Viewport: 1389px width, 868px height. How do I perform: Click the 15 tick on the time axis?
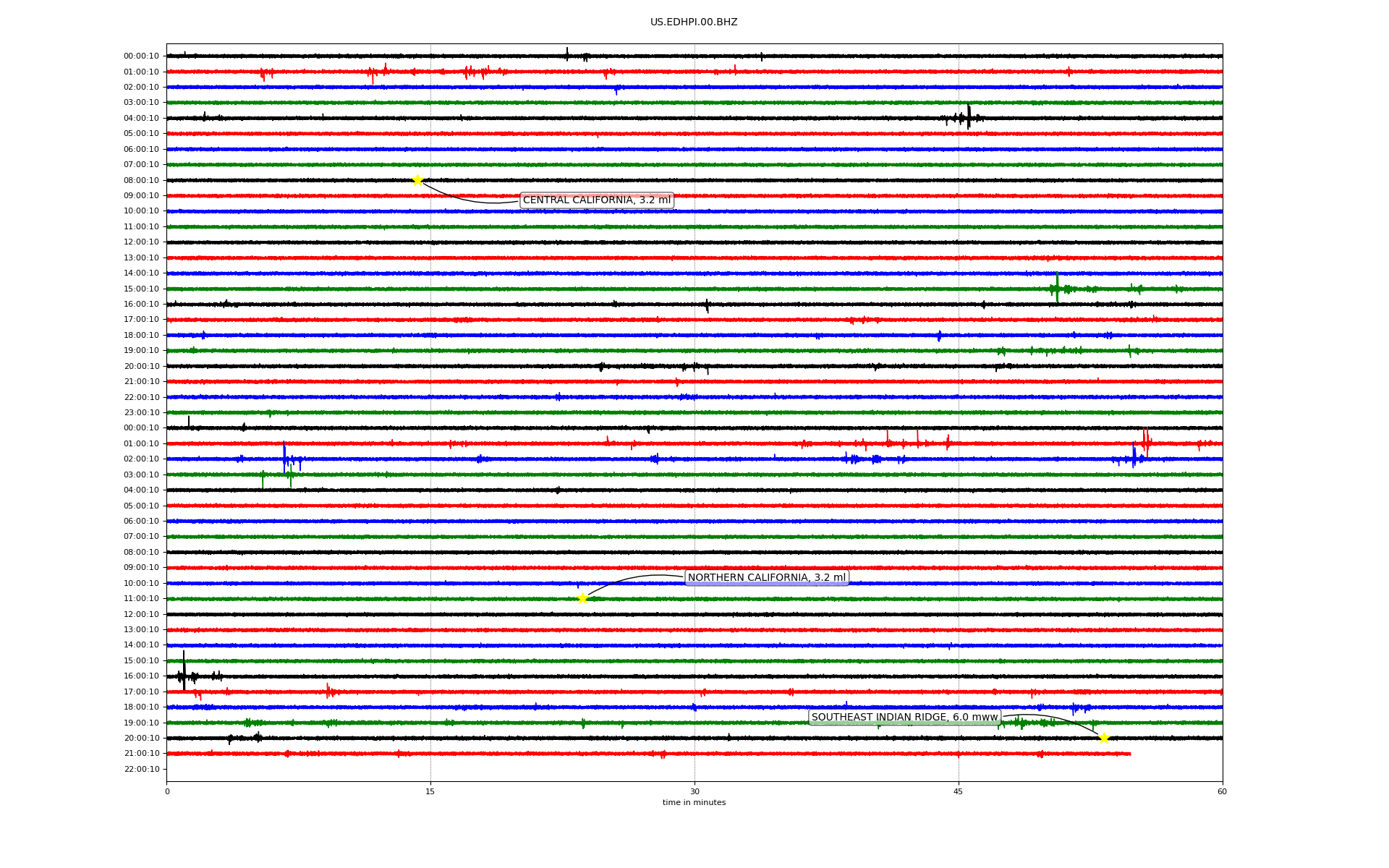430,791
